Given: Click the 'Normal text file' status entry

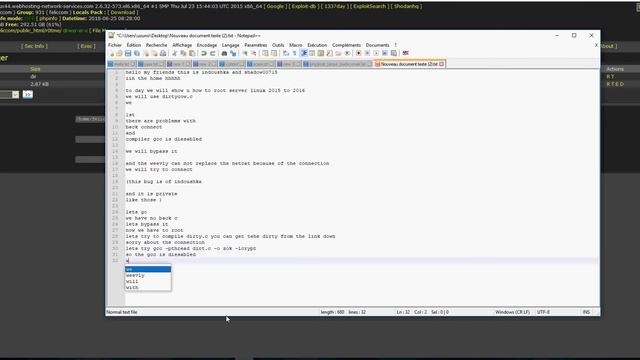Looking at the screenshot, I should click(x=122, y=312).
